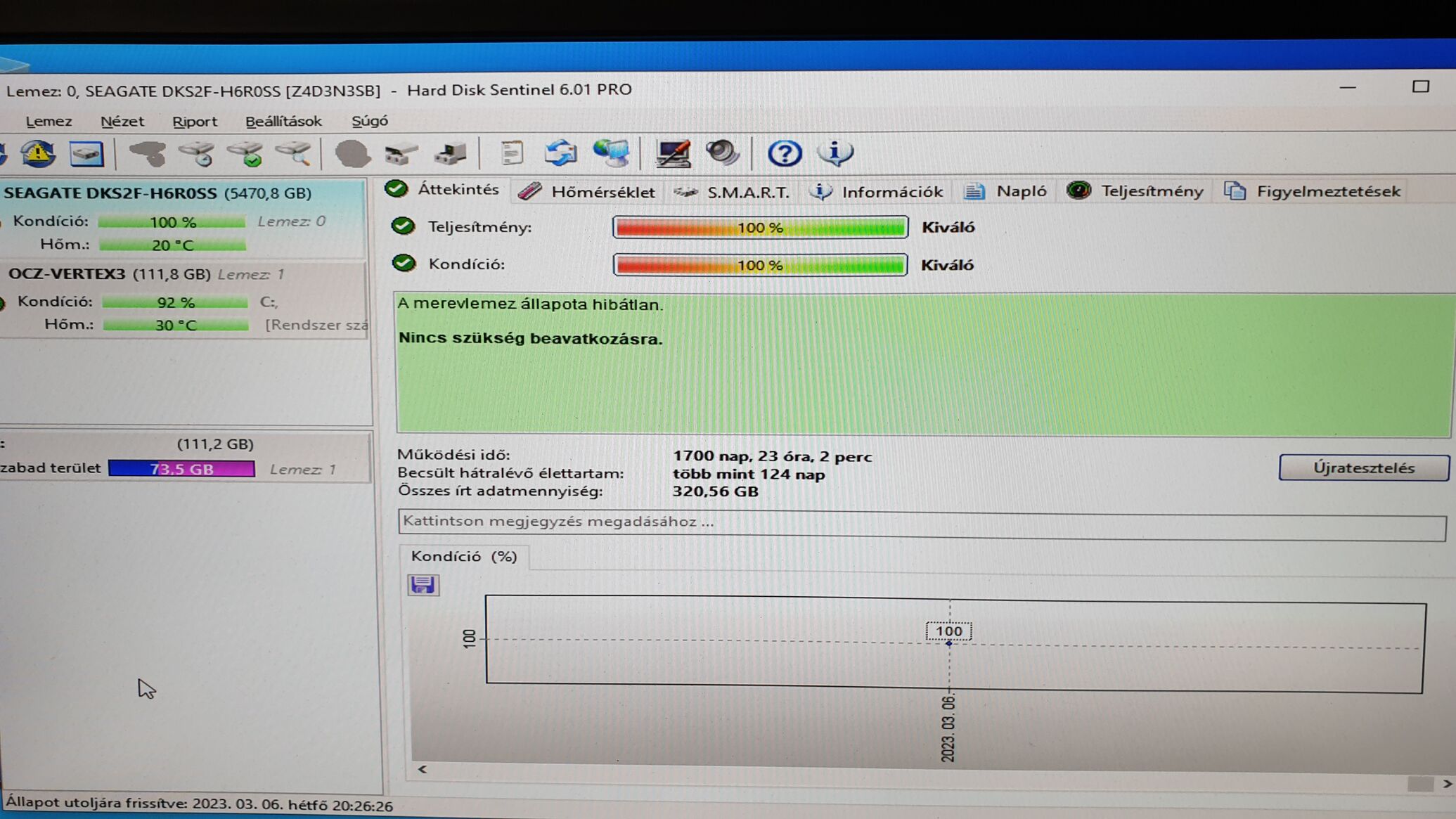1456x819 pixels.
Task: Select SEAGATE DKS2F-H6R0SS disk entry
Action: pos(184,218)
